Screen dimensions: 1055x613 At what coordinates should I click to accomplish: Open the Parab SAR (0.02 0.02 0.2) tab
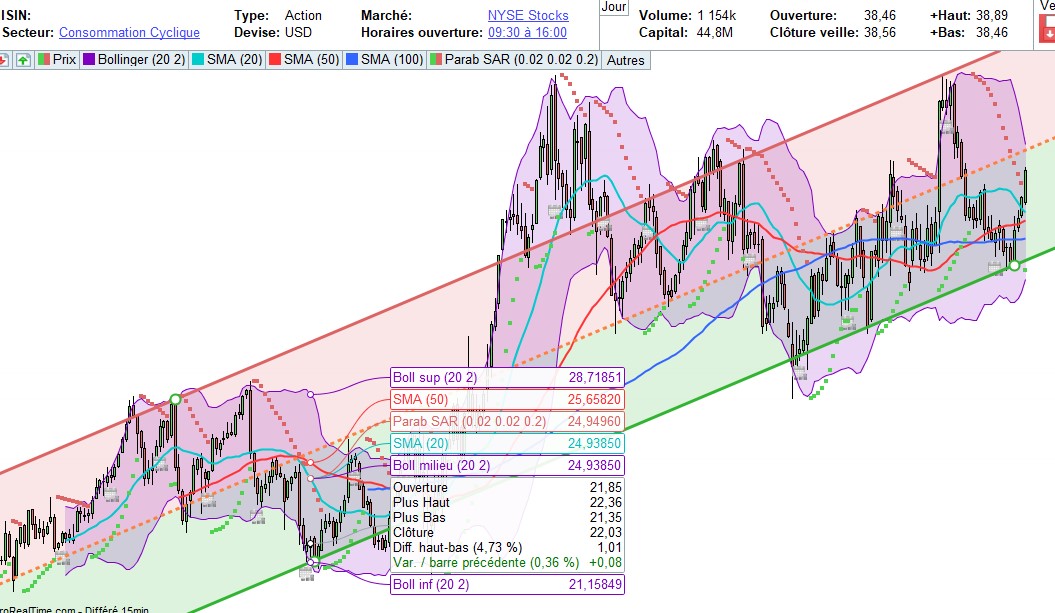point(513,59)
